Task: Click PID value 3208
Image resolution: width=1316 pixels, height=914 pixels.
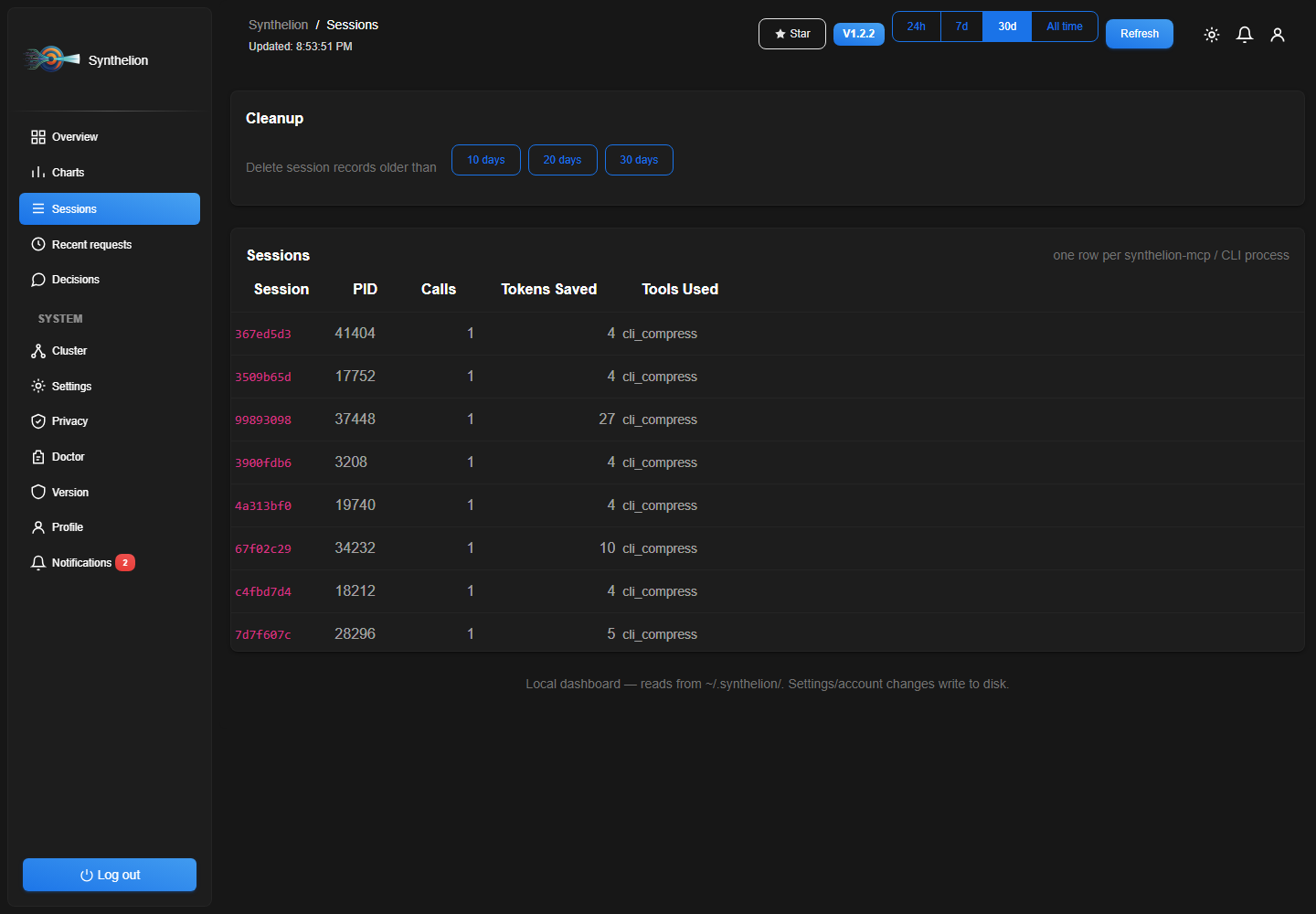Action: [351, 462]
